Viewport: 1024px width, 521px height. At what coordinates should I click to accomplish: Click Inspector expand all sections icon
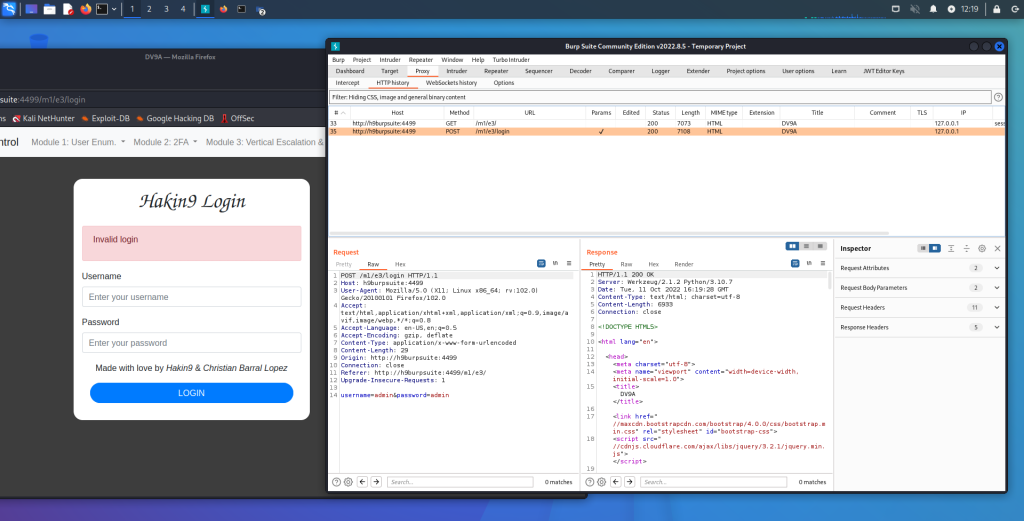tap(951, 249)
